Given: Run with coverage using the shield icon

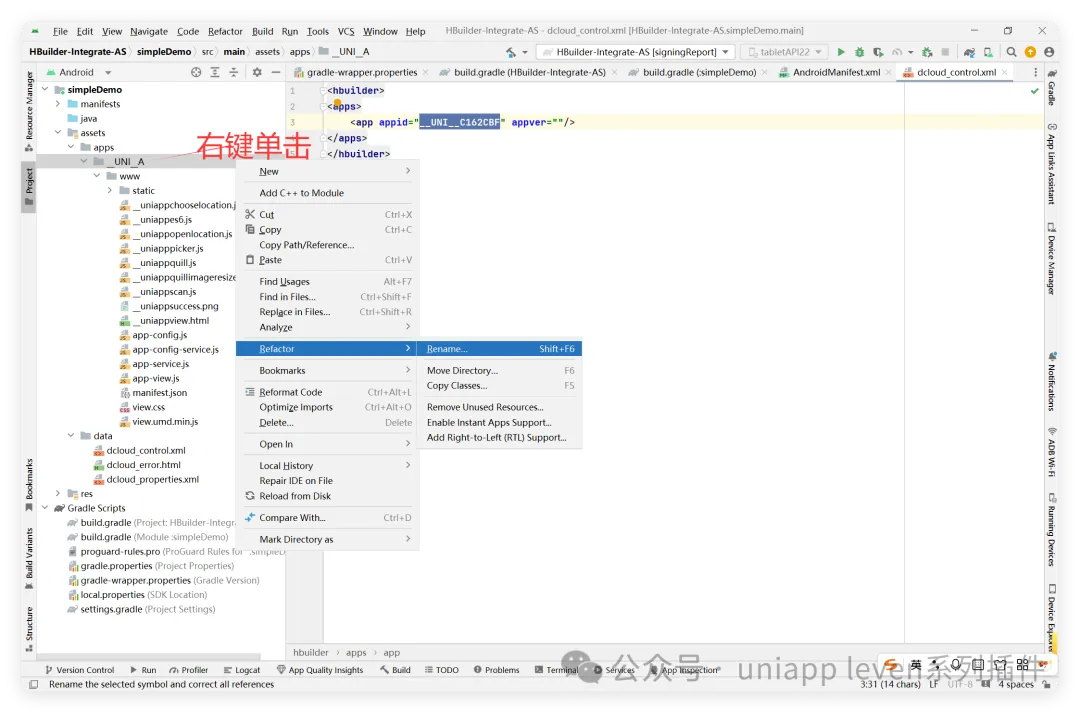Looking at the screenshot, I should tap(878, 52).
